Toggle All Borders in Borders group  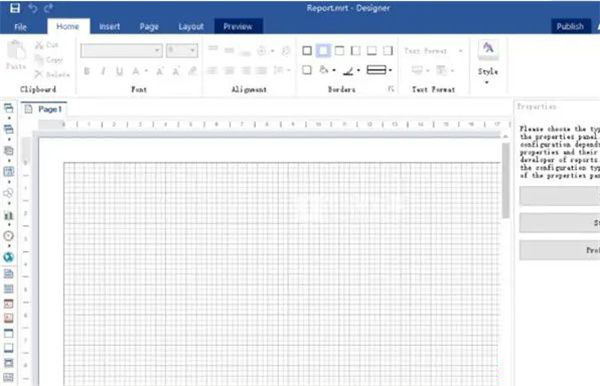pyautogui.click(x=307, y=50)
